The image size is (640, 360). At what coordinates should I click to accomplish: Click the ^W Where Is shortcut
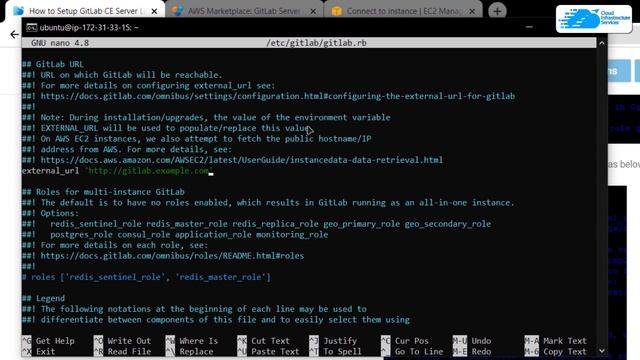click(192, 341)
